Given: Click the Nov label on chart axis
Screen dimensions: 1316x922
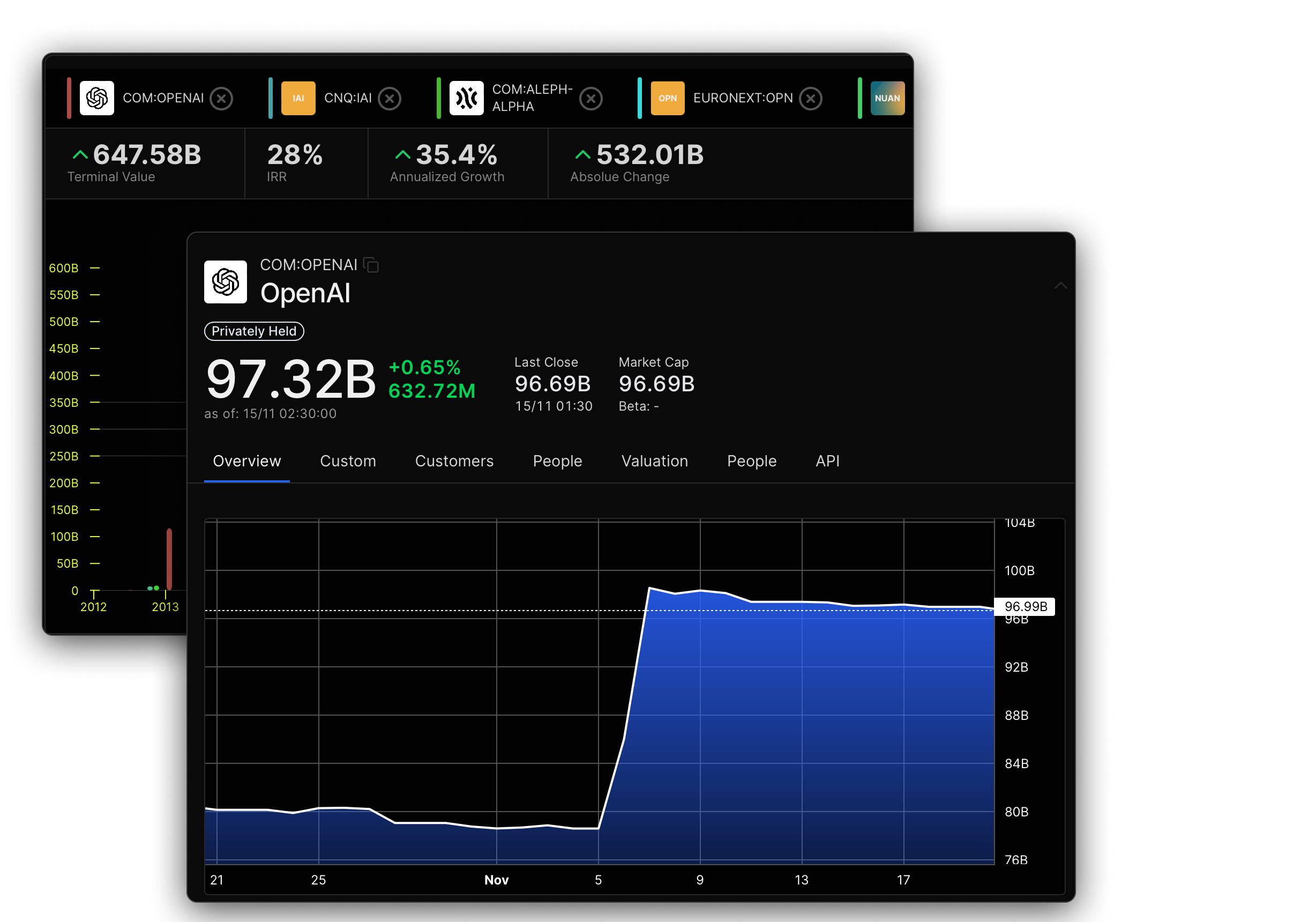Looking at the screenshot, I should tap(497, 880).
